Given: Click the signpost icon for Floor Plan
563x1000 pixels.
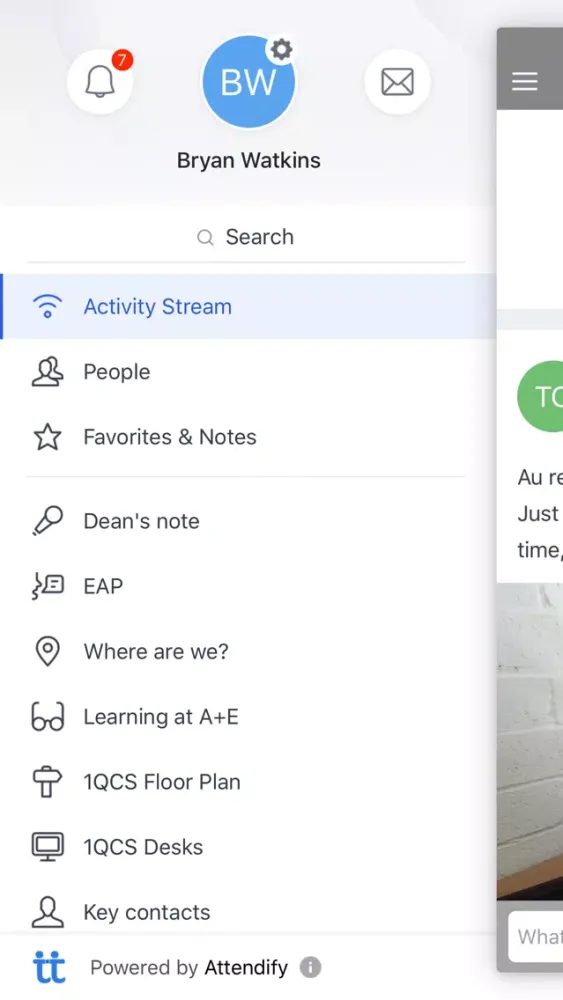Looking at the screenshot, I should [x=47, y=782].
